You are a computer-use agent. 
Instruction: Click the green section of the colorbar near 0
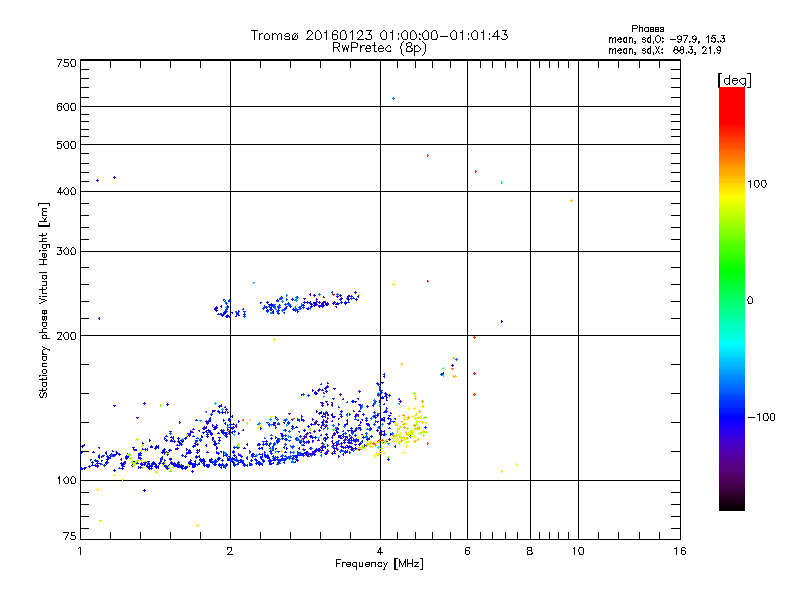pyautogui.click(x=732, y=286)
